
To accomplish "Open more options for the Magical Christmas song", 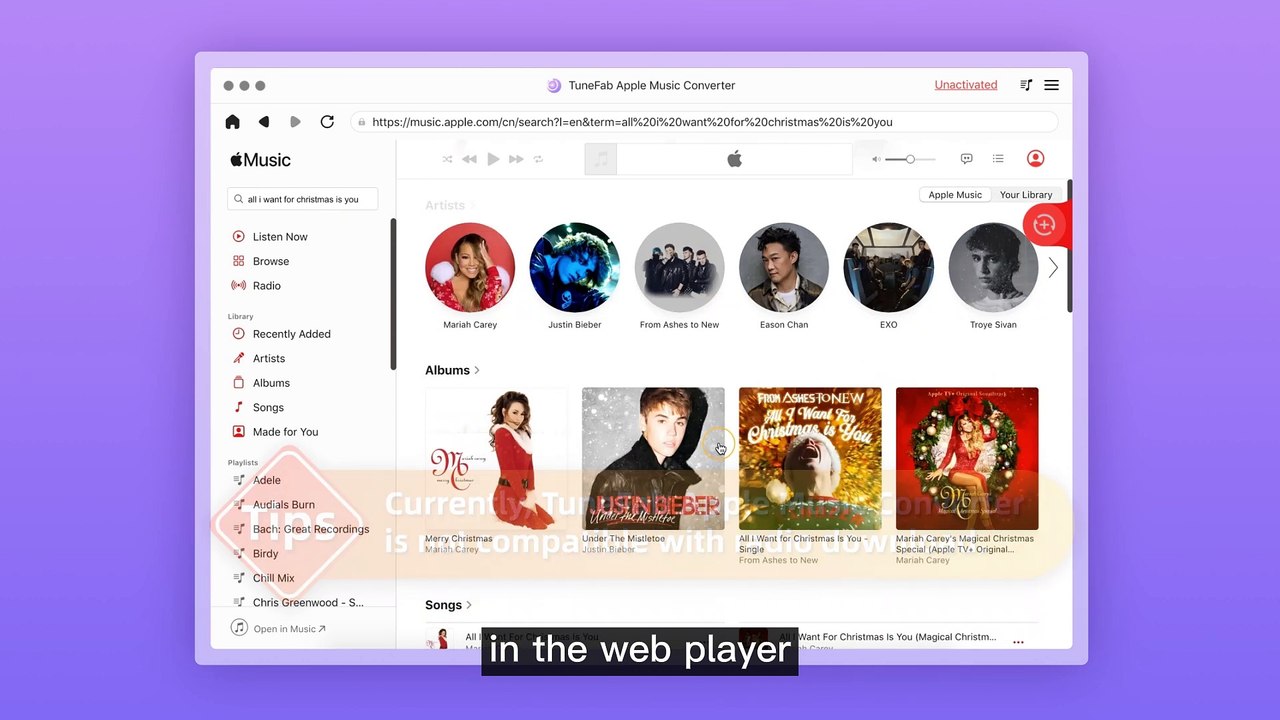I will (x=1018, y=642).
